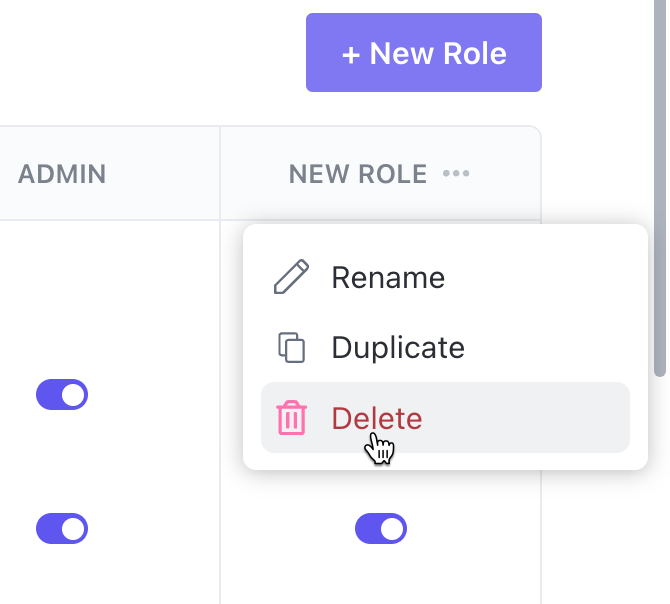Screen dimensions: 670x604
Task: Click the Duplicate text label
Action: (398, 348)
